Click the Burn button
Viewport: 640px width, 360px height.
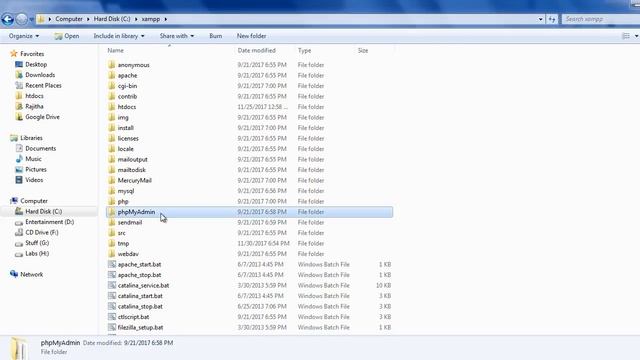tap(216, 36)
